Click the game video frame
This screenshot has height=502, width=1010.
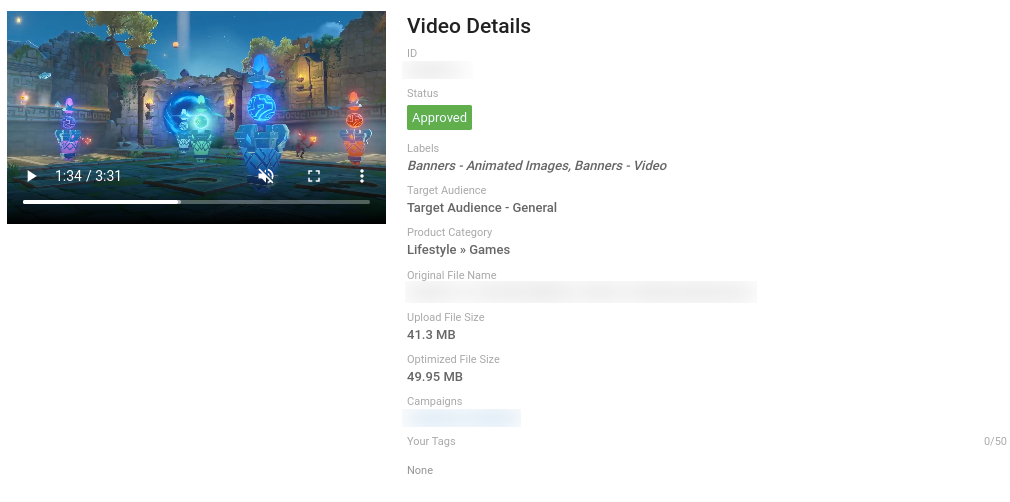(x=196, y=90)
